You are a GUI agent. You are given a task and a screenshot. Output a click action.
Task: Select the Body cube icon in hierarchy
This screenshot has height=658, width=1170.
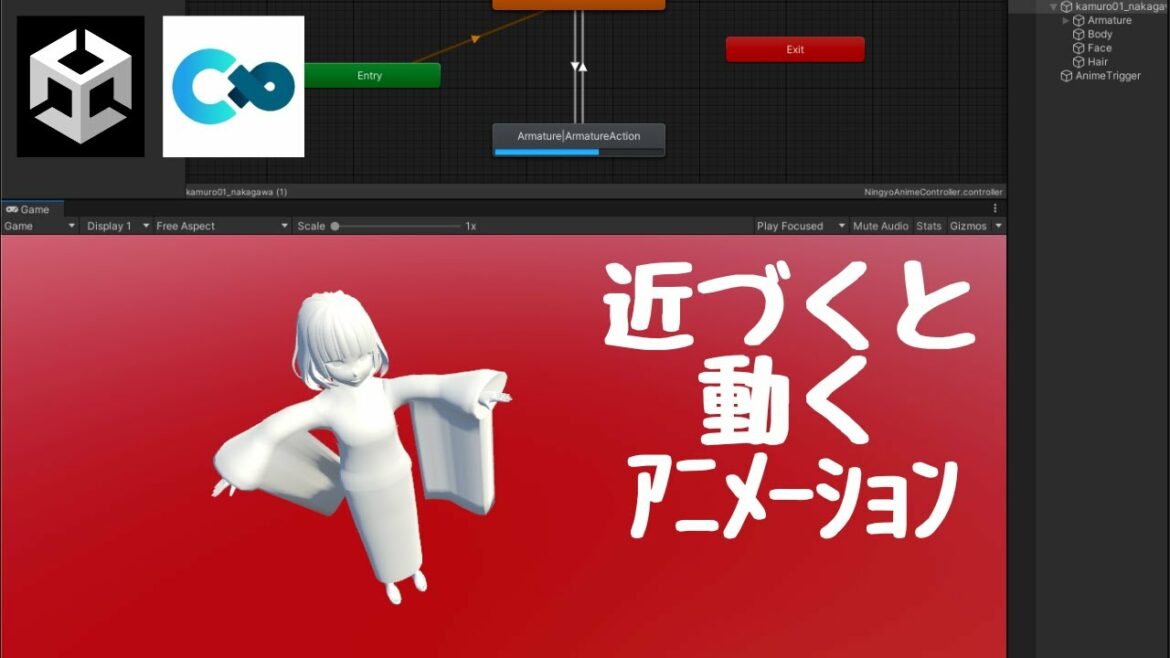pos(1078,34)
